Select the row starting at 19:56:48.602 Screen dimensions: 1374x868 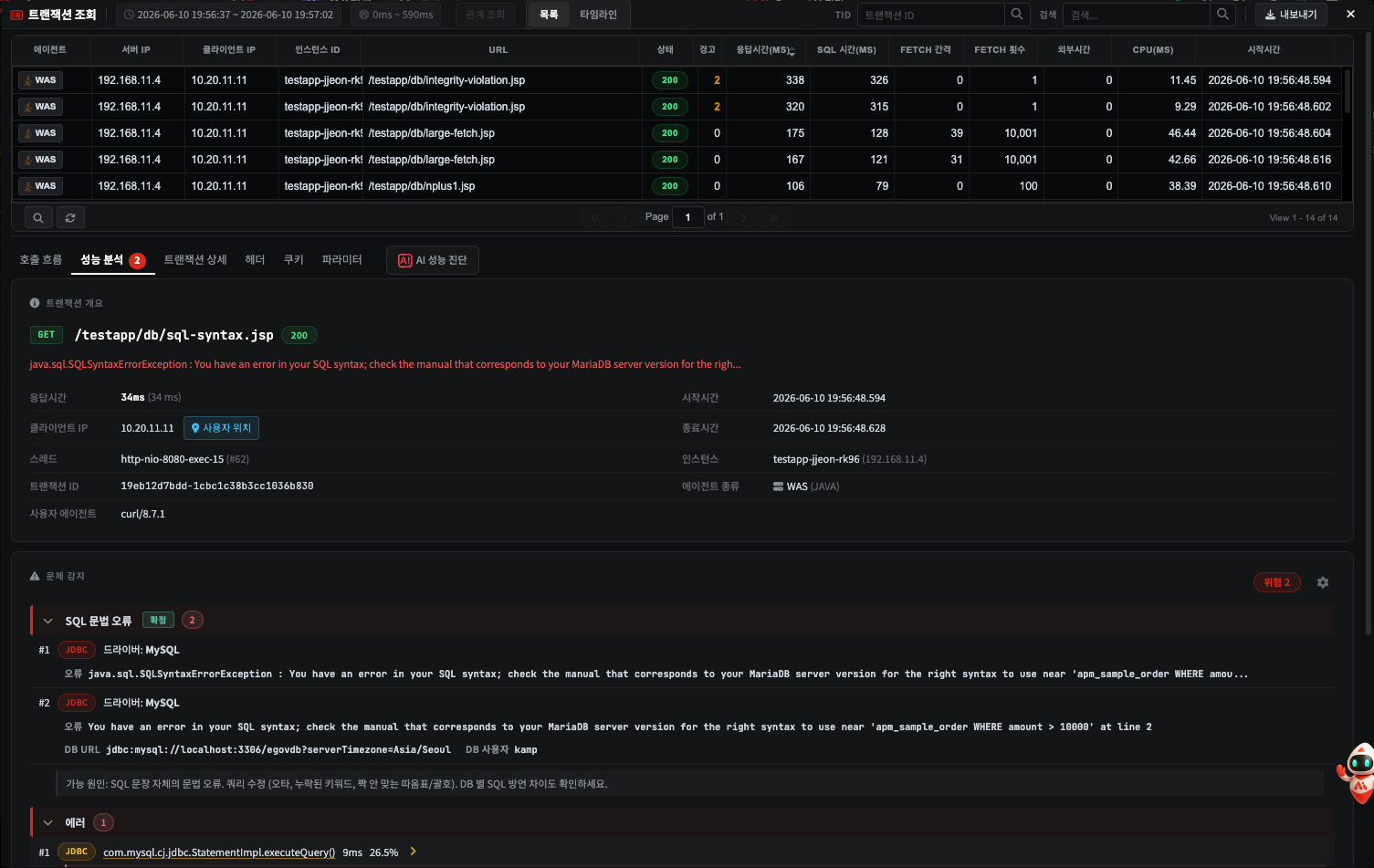677,107
